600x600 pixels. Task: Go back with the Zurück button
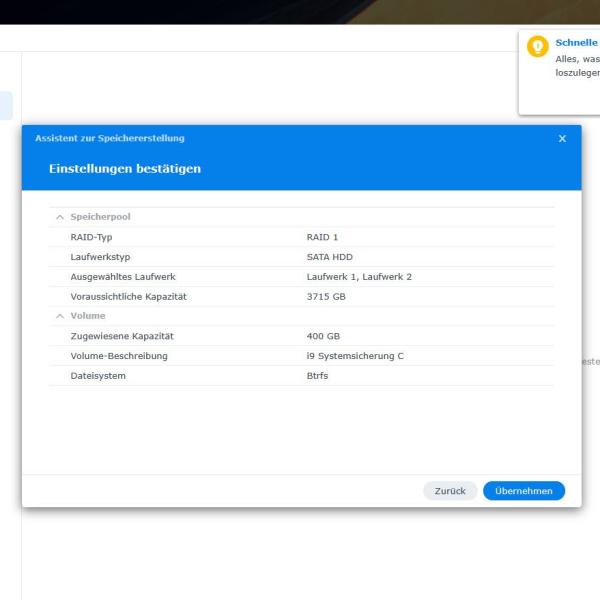[450, 491]
